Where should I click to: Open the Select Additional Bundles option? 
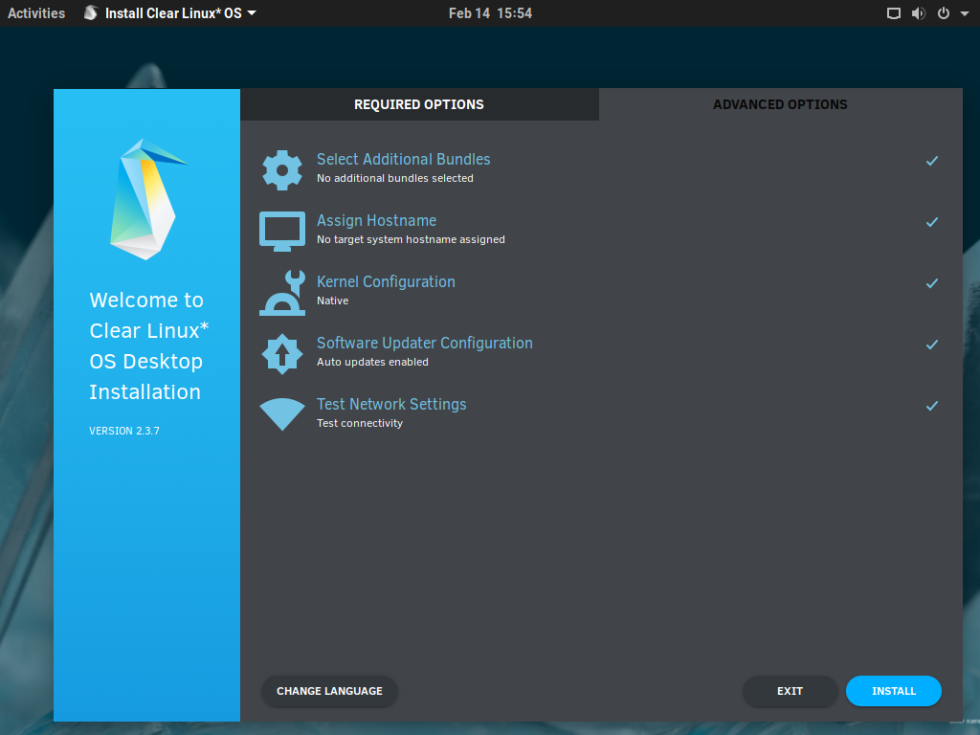(404, 159)
